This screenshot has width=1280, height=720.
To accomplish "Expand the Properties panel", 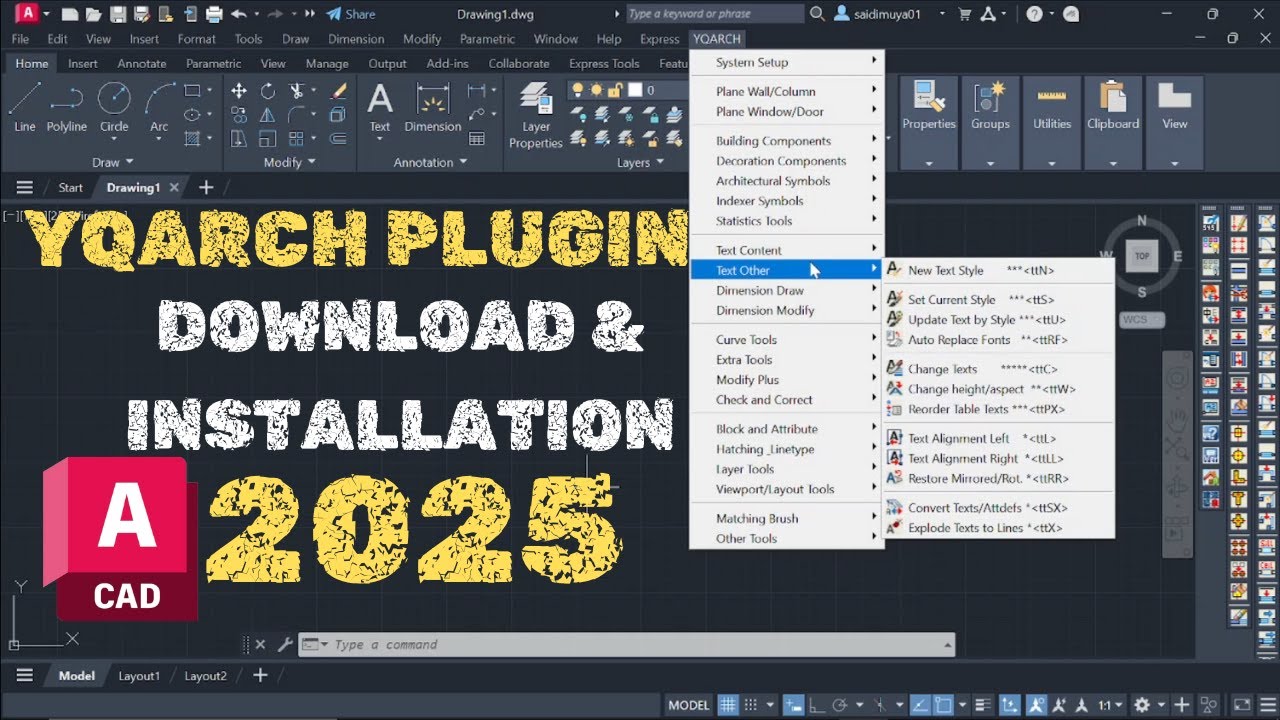I will coord(929,163).
